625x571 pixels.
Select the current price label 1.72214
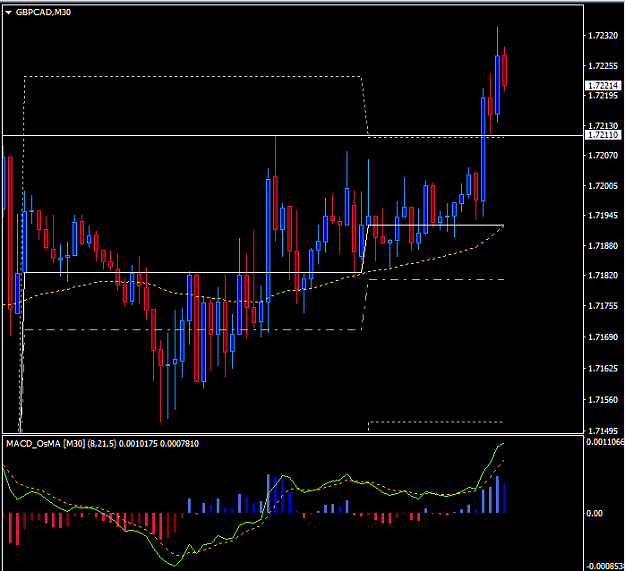coord(603,86)
